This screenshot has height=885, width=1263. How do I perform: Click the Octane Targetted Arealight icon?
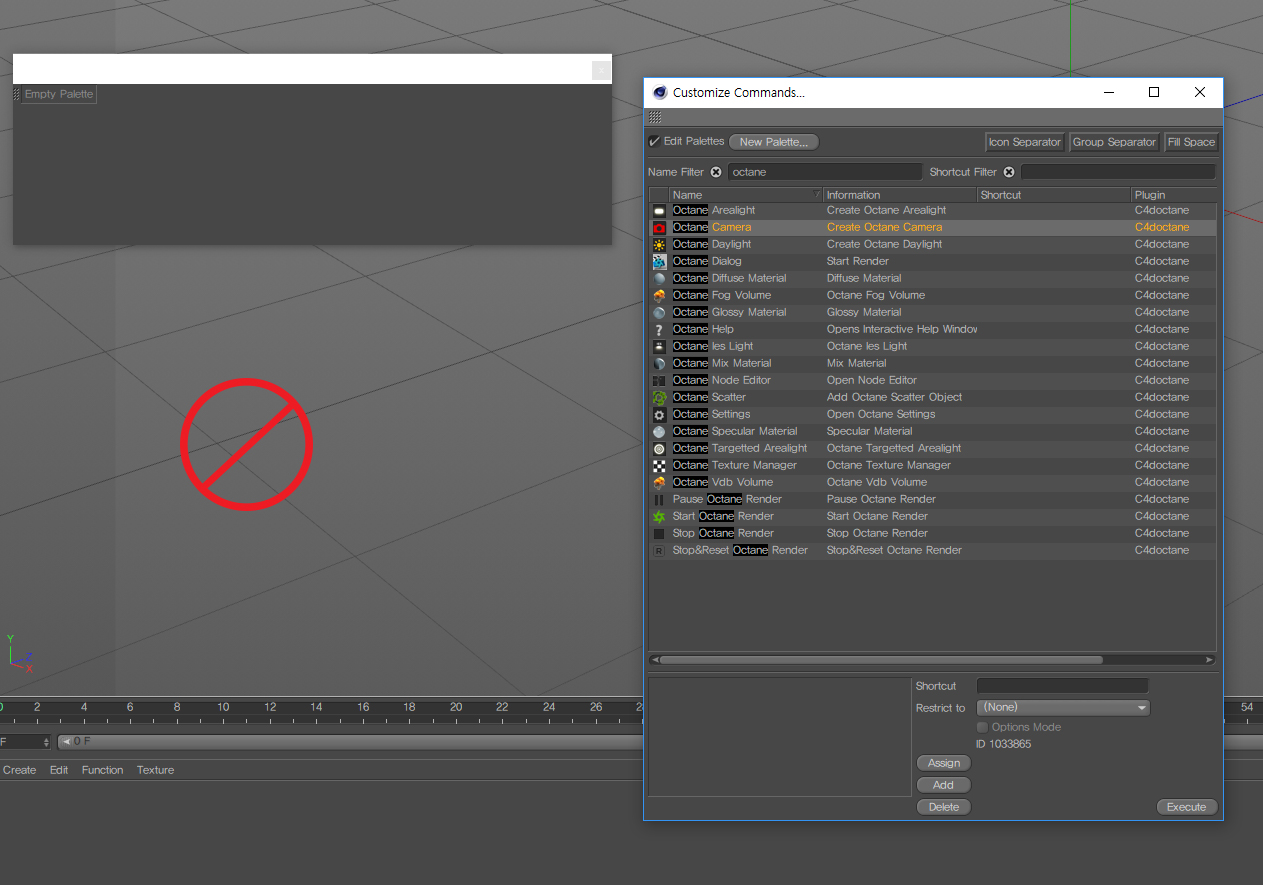coord(659,449)
